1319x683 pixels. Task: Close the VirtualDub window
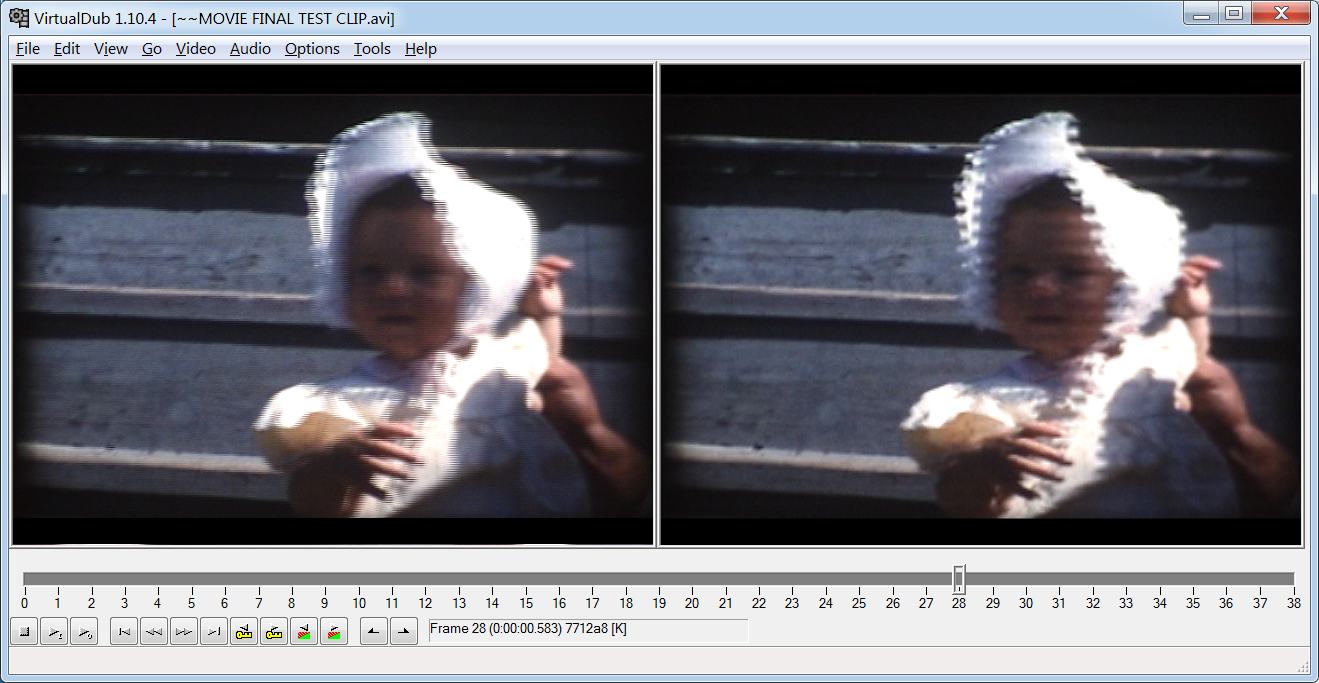point(1280,14)
